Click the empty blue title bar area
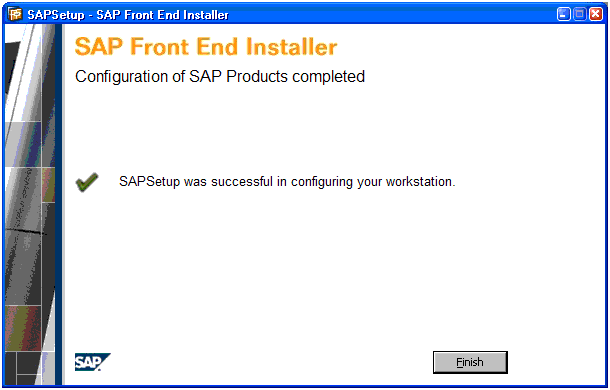 tap(389, 15)
